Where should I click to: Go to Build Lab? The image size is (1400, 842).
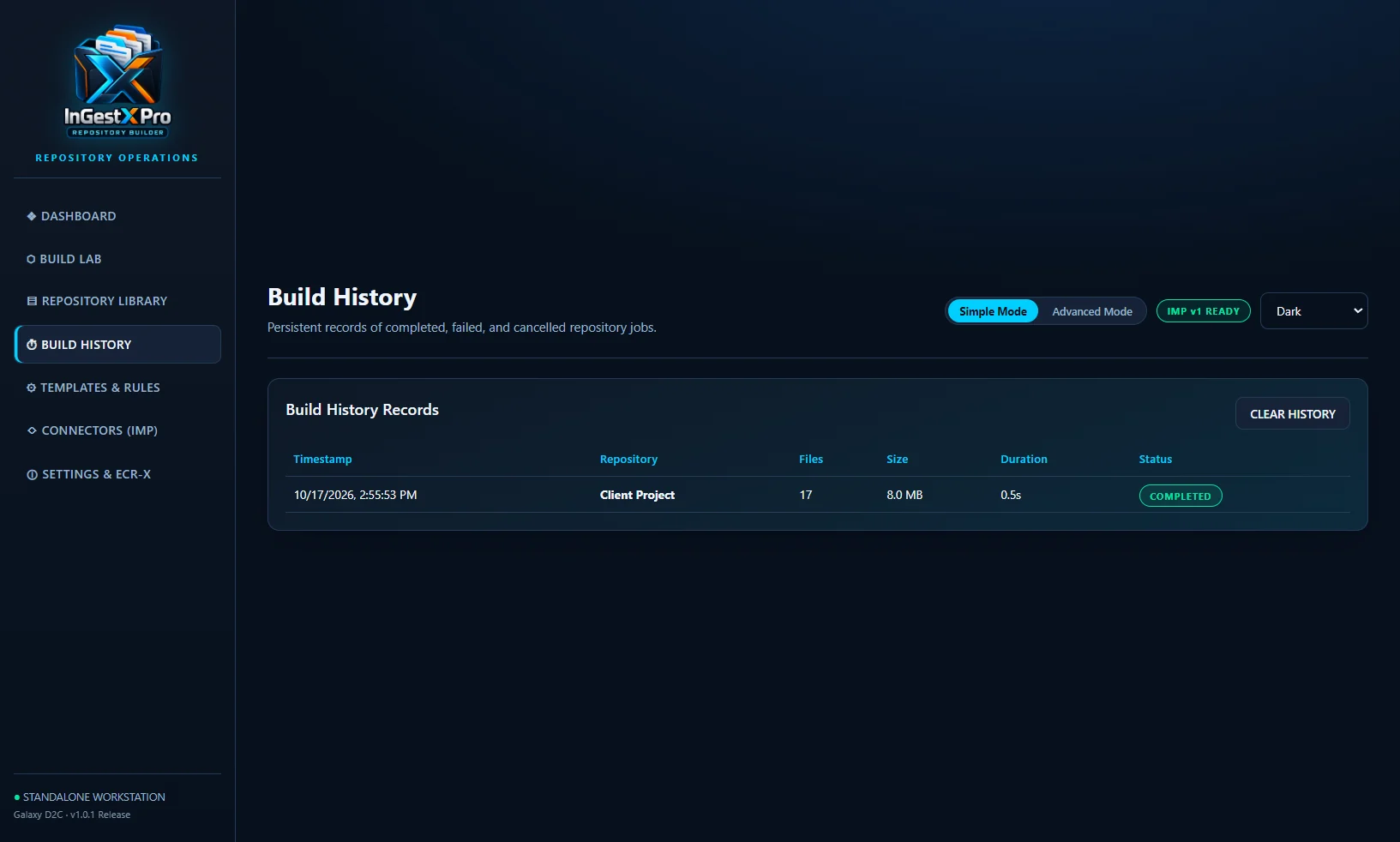[x=117, y=259]
